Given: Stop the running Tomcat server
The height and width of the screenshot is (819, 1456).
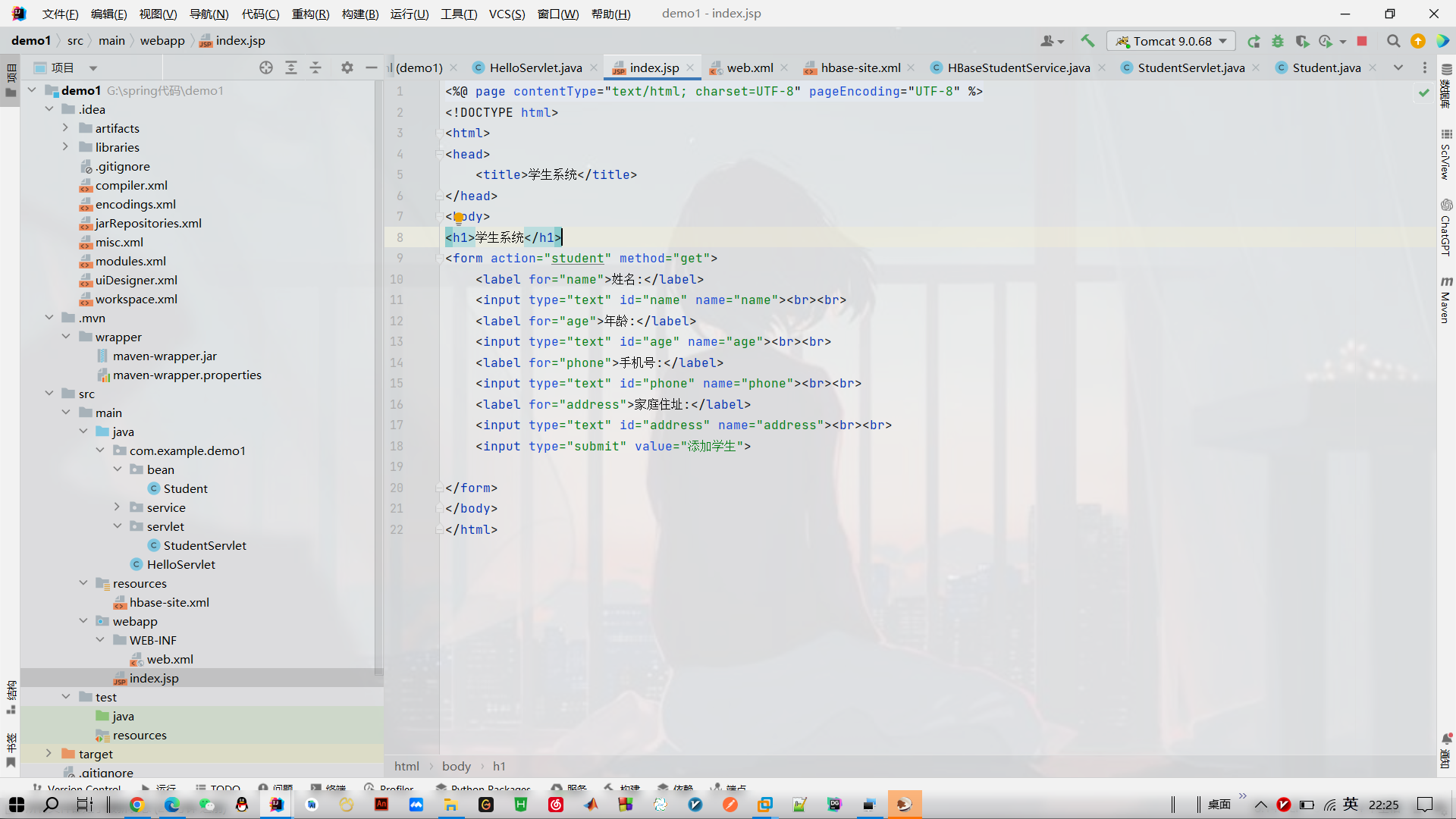Looking at the screenshot, I should (1362, 41).
